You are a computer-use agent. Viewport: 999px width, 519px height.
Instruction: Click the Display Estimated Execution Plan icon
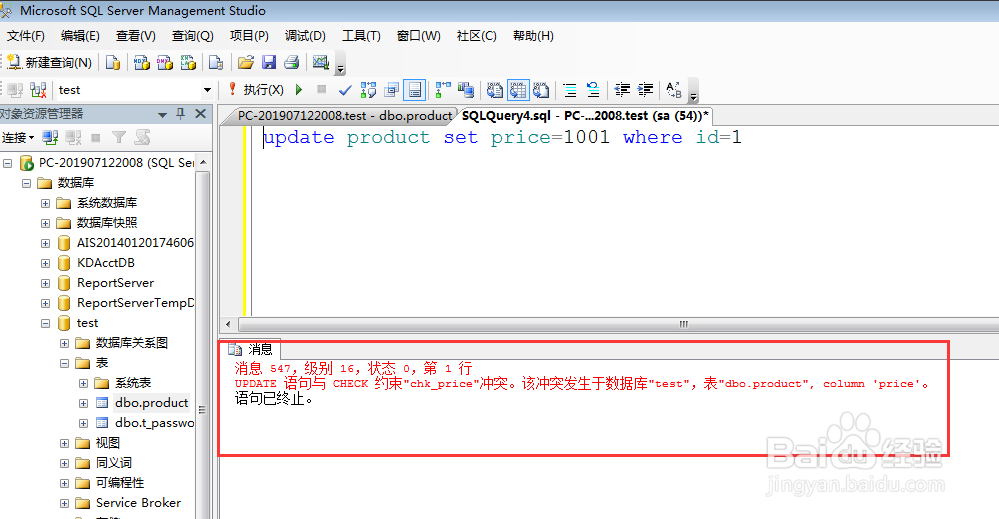[368, 90]
